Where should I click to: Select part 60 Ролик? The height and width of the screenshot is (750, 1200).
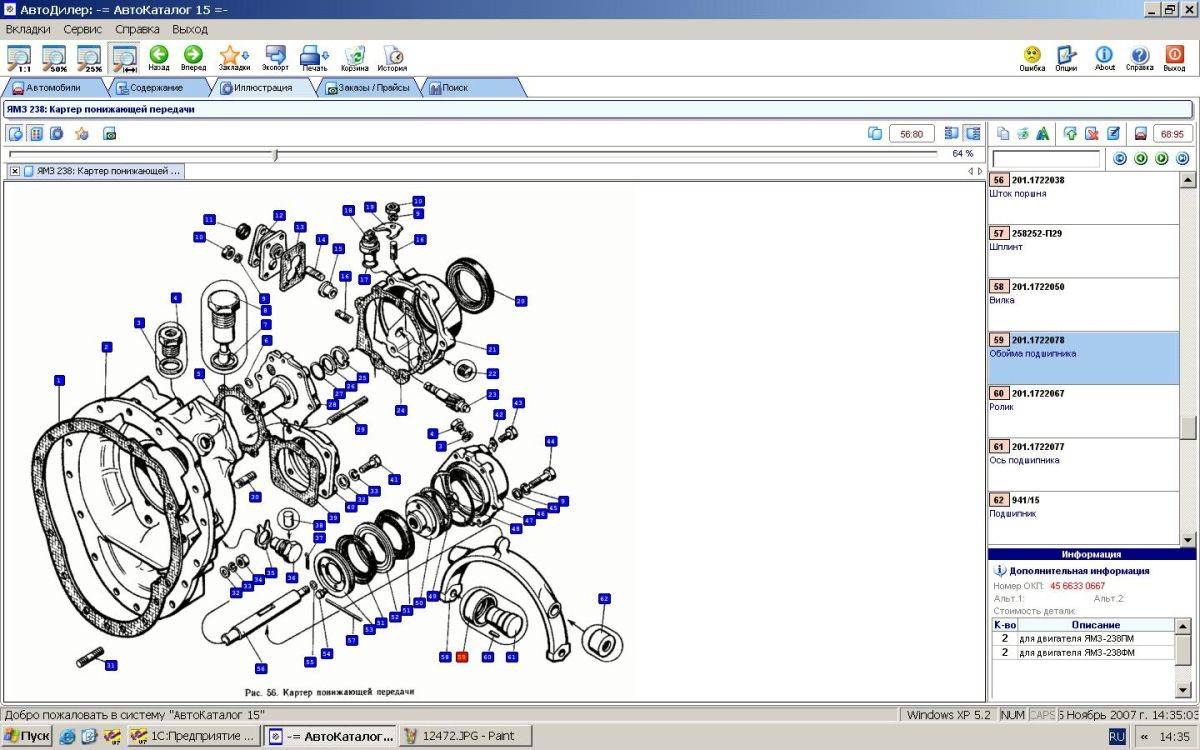1084,412
